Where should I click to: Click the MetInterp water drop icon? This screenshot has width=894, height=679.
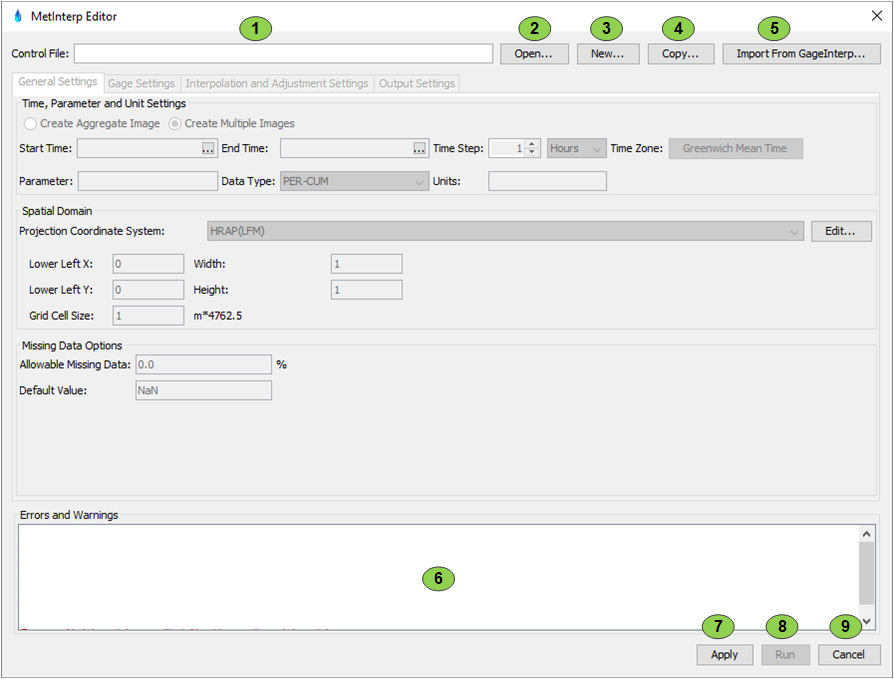(17, 16)
